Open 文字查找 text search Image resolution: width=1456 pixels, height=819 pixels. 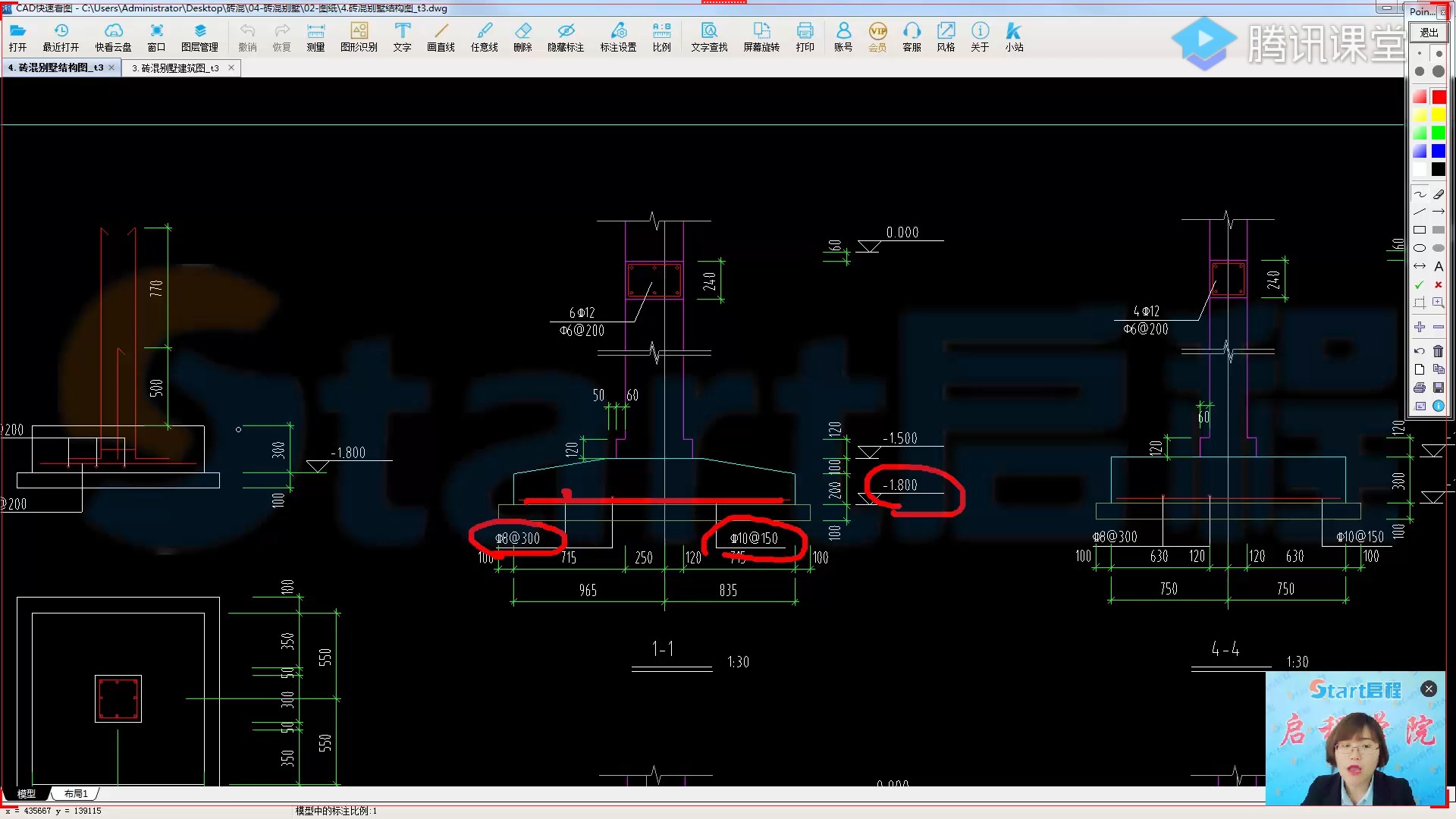(x=709, y=36)
